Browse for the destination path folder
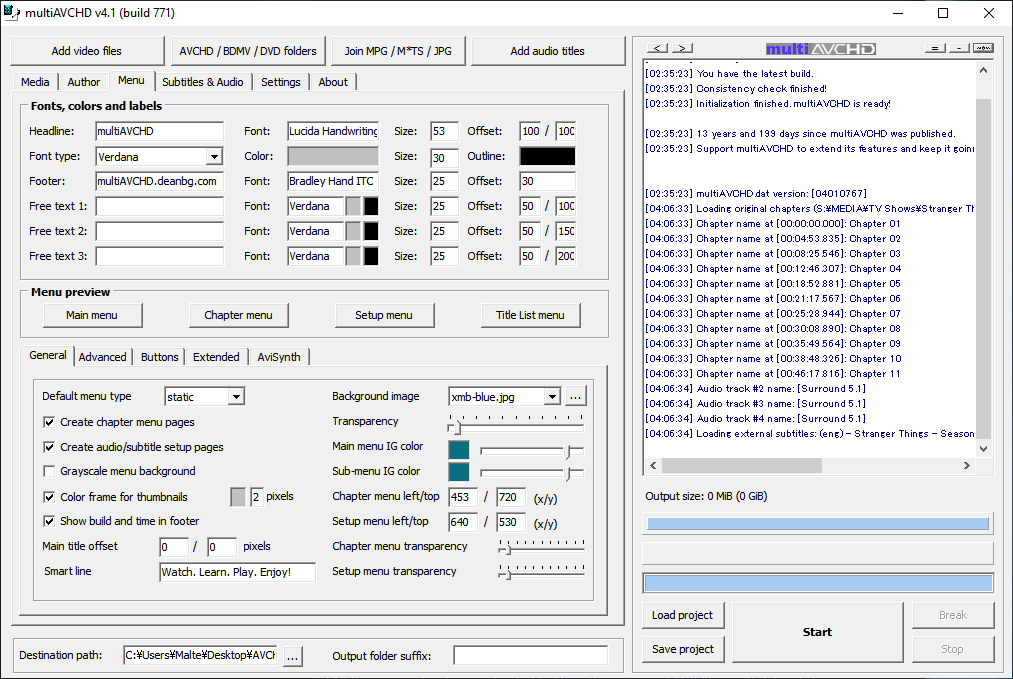This screenshot has height=679, width=1013. pyautogui.click(x=292, y=656)
